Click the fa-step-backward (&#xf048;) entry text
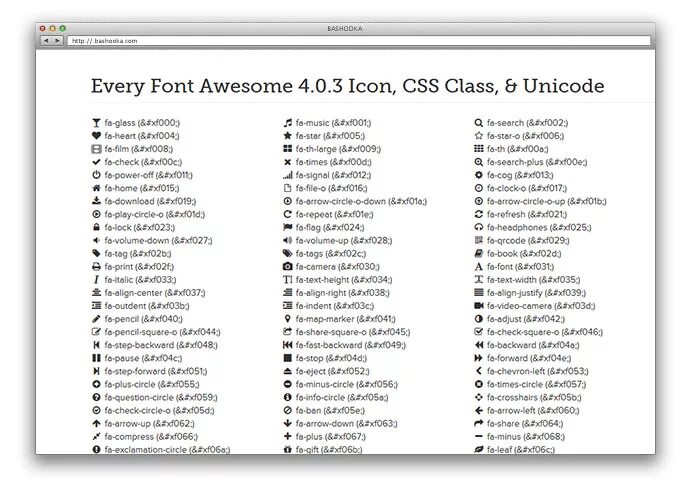 [x=161, y=345]
